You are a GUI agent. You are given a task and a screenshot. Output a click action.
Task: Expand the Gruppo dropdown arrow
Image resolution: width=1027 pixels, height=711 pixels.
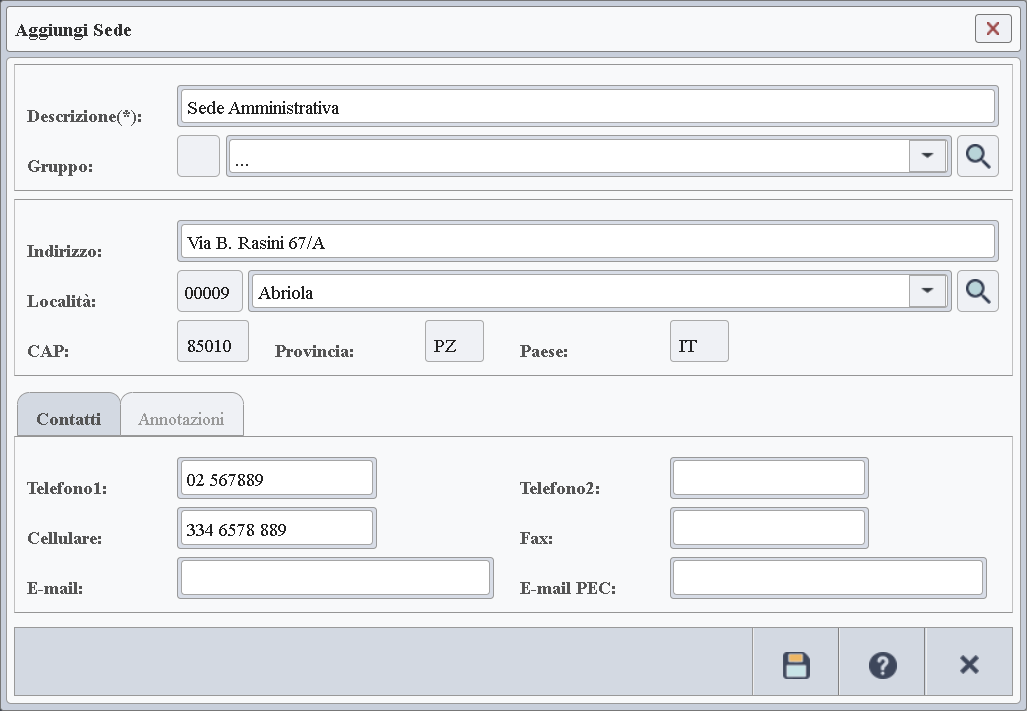(928, 157)
